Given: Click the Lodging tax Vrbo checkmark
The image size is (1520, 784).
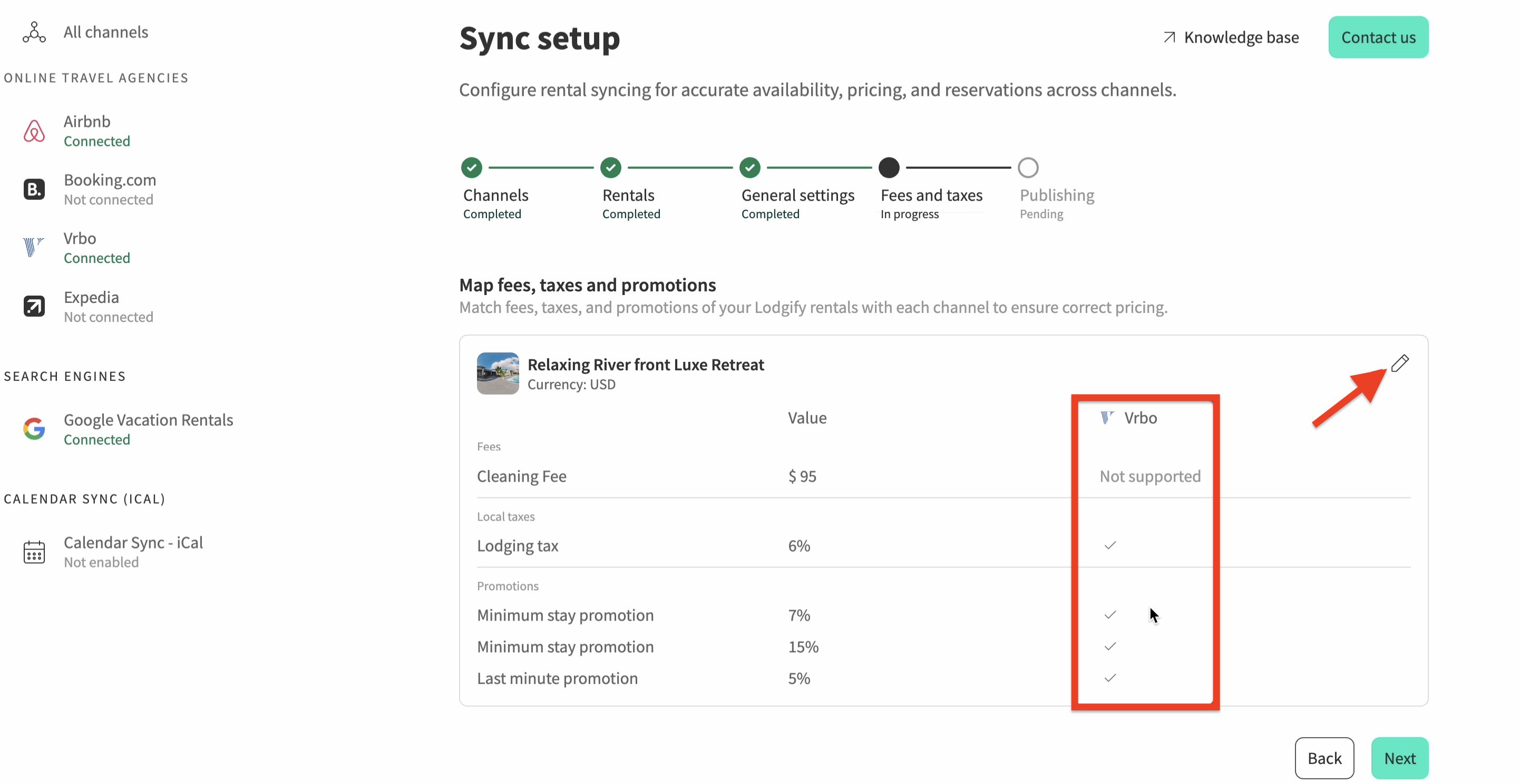Looking at the screenshot, I should [x=1110, y=545].
